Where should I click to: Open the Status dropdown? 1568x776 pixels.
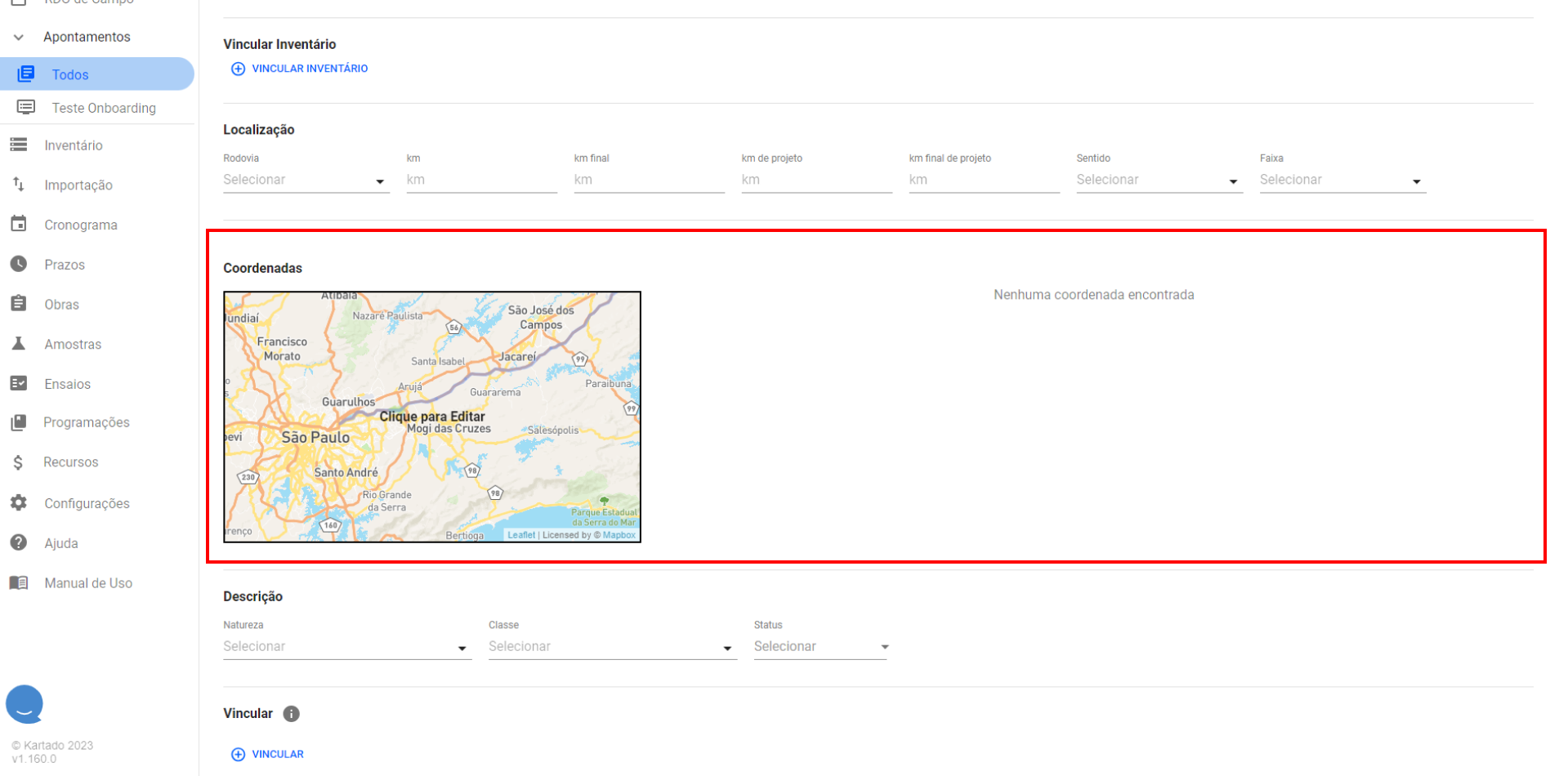tap(820, 647)
